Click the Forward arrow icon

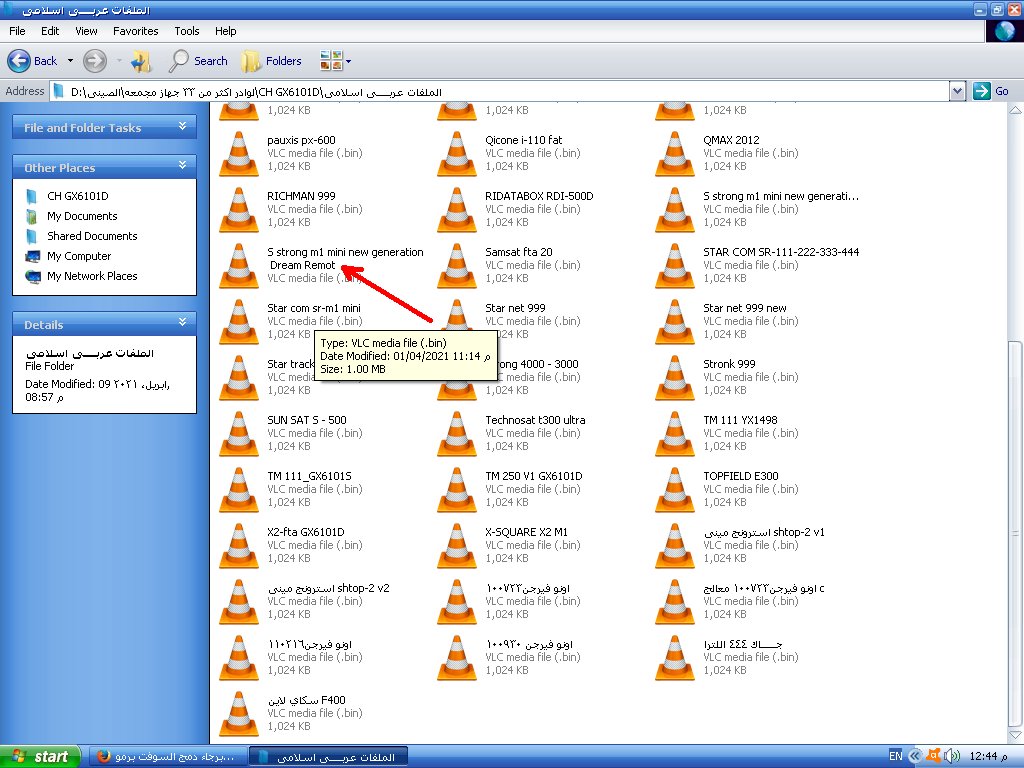coord(95,61)
